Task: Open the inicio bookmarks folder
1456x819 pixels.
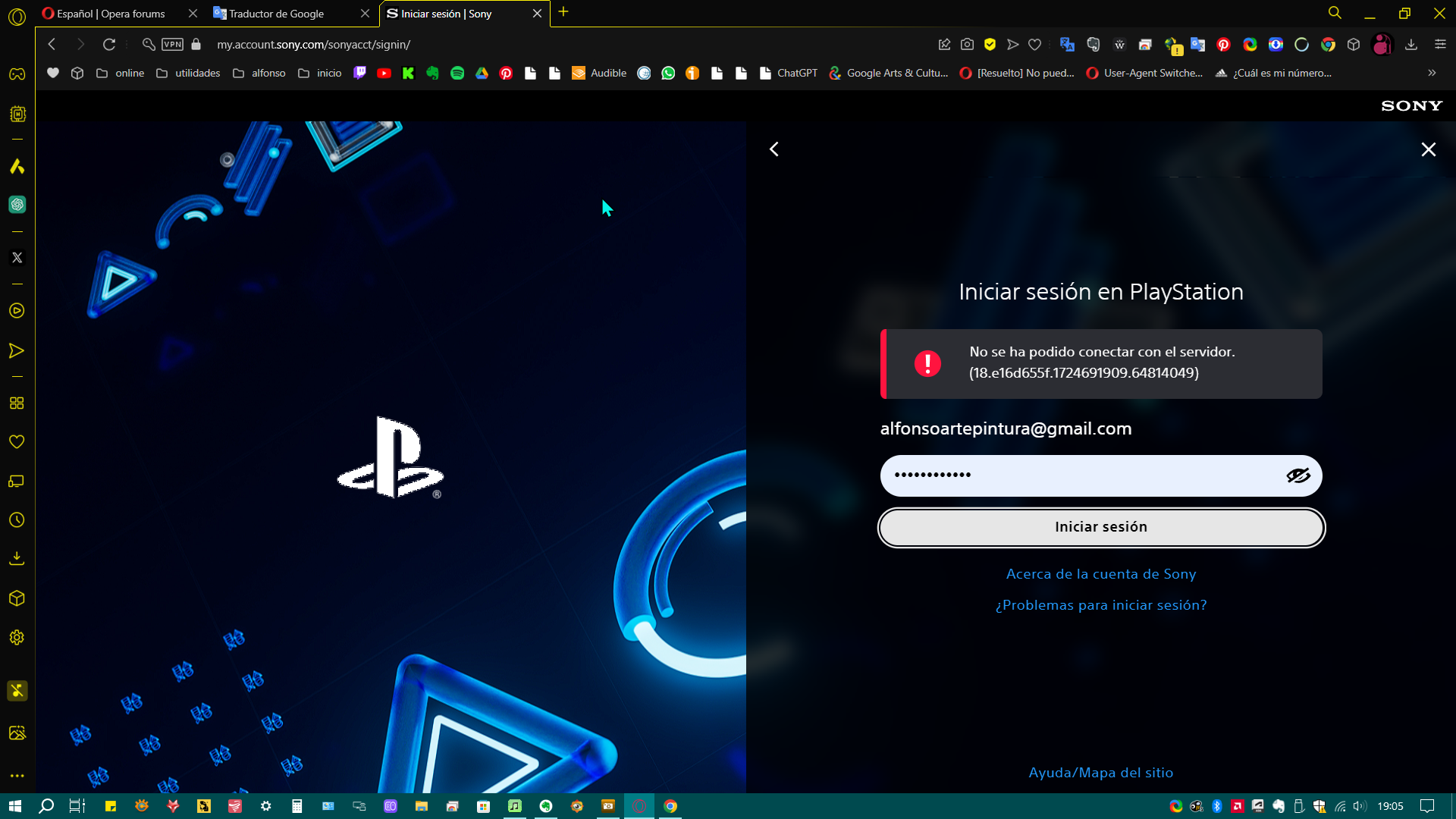Action: point(320,74)
